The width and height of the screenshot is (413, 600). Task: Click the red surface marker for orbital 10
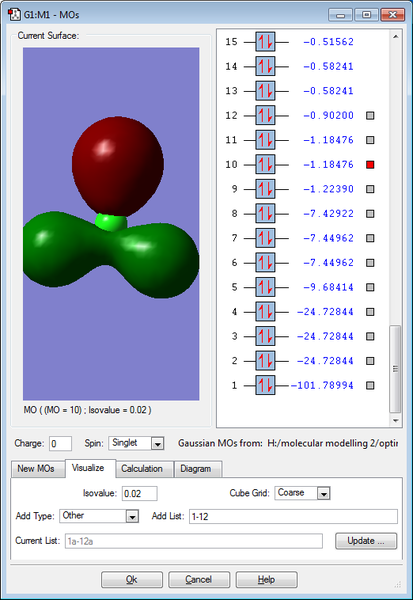pyautogui.click(x=370, y=165)
